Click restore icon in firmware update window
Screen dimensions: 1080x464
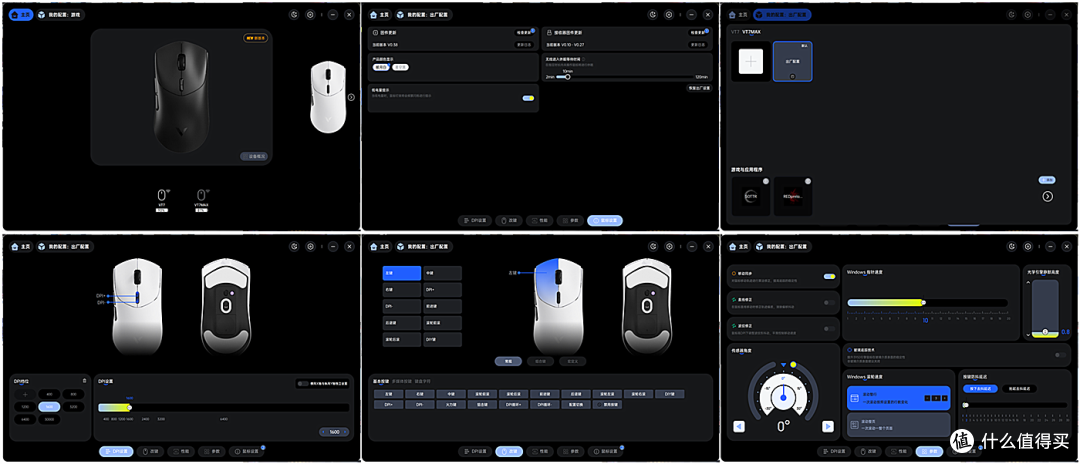(x=652, y=14)
